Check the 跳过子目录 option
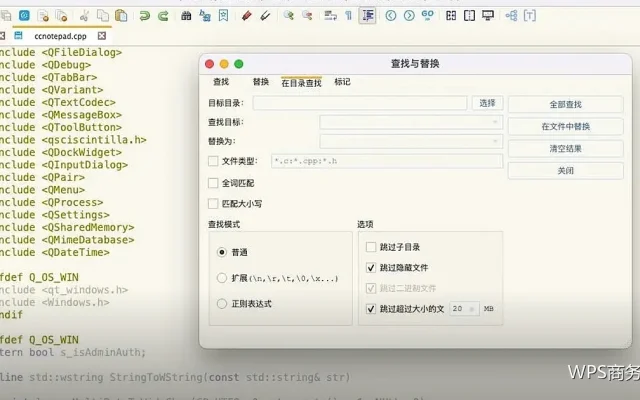This screenshot has height=400, width=640. coord(371,247)
